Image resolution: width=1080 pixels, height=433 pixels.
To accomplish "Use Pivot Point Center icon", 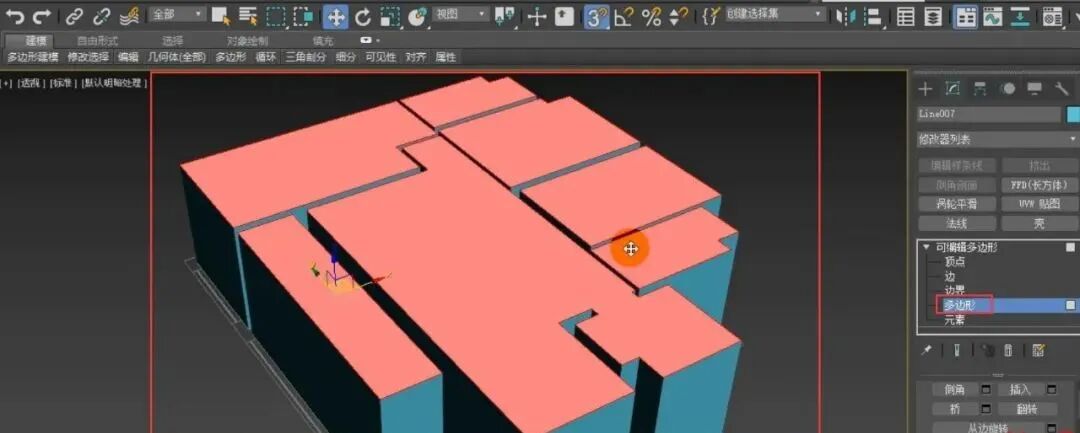I will (506, 17).
